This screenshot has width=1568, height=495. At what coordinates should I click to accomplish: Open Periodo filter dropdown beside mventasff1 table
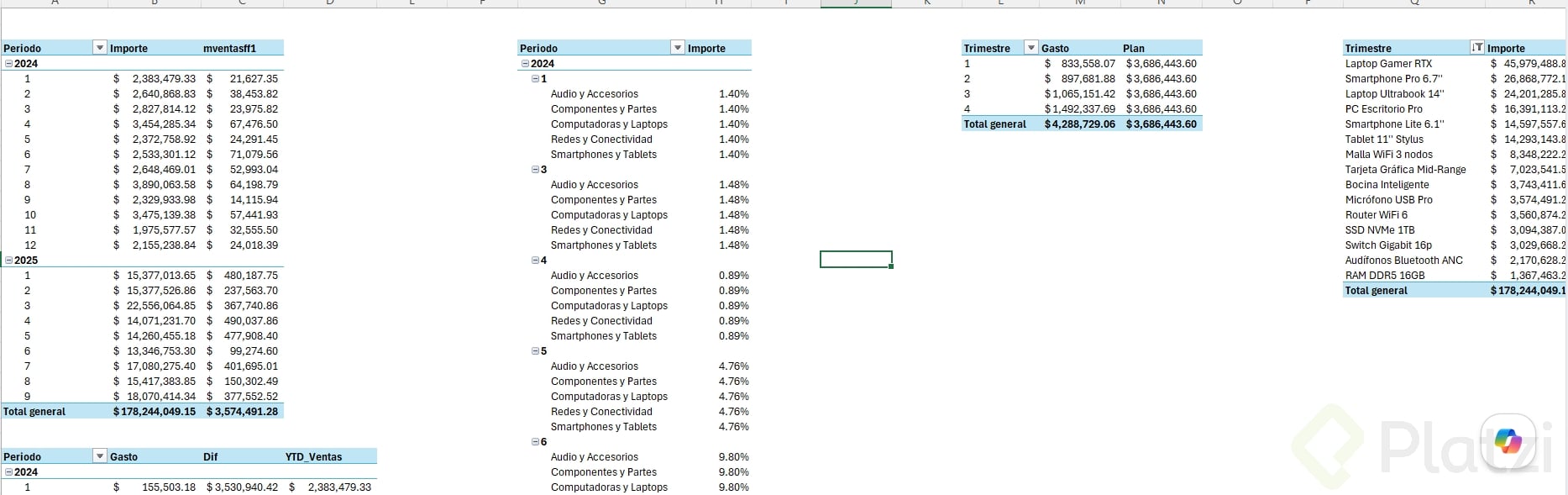(x=100, y=48)
